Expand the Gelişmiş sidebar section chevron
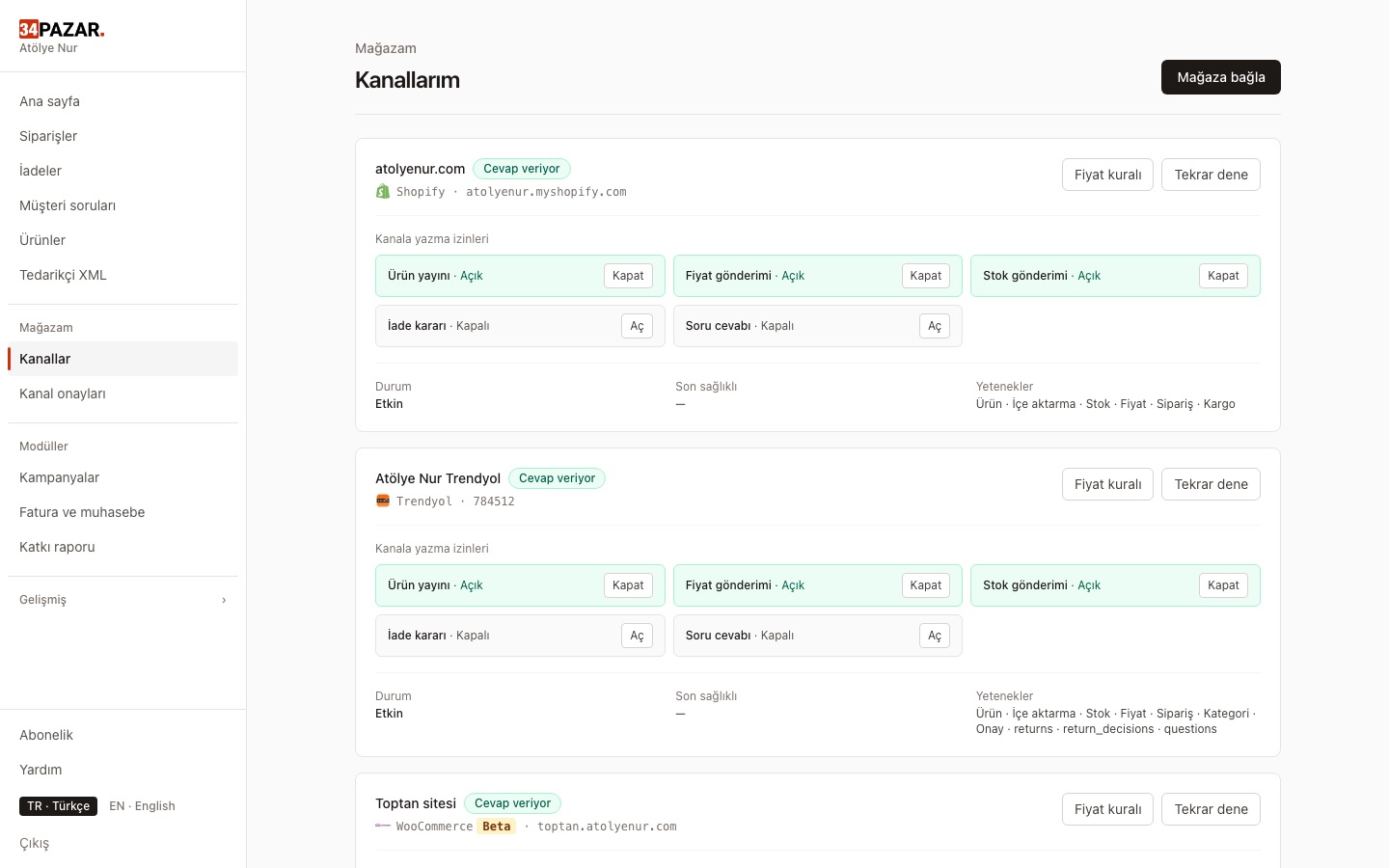 (224, 600)
